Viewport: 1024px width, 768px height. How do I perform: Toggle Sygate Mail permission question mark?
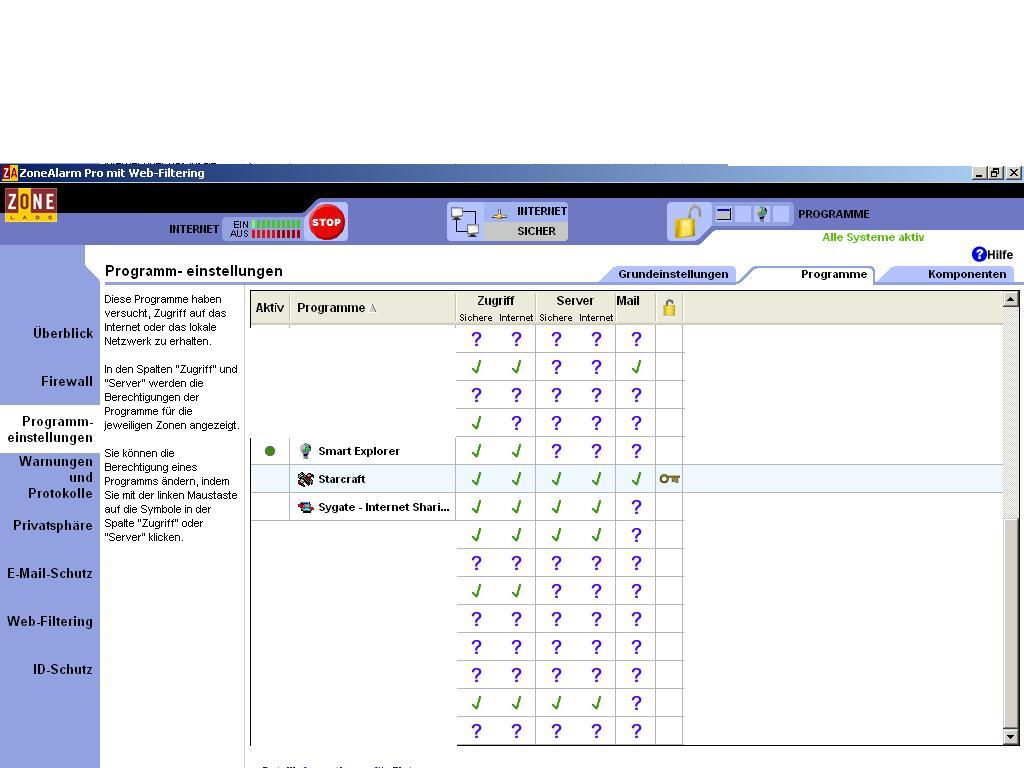[x=636, y=507]
